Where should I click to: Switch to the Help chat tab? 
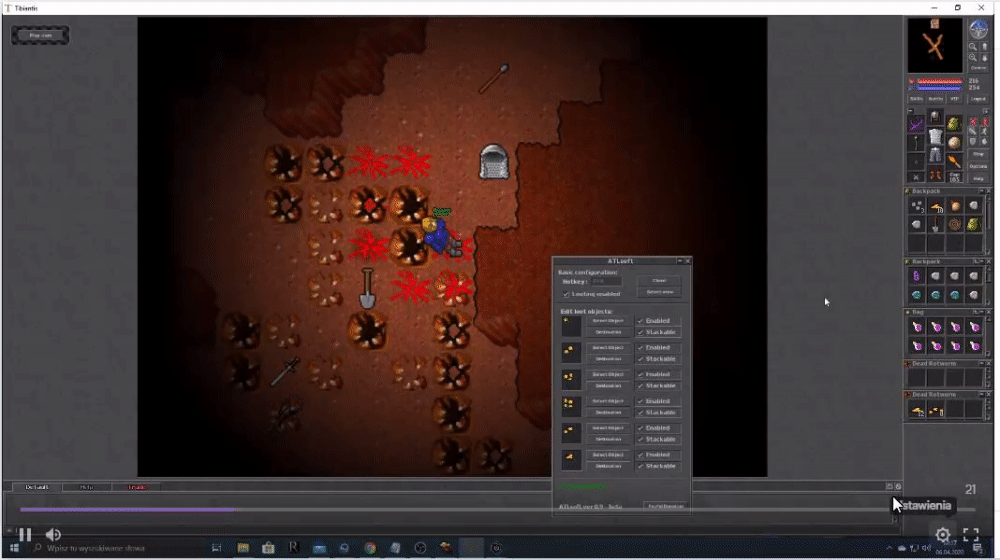pyautogui.click(x=86, y=487)
